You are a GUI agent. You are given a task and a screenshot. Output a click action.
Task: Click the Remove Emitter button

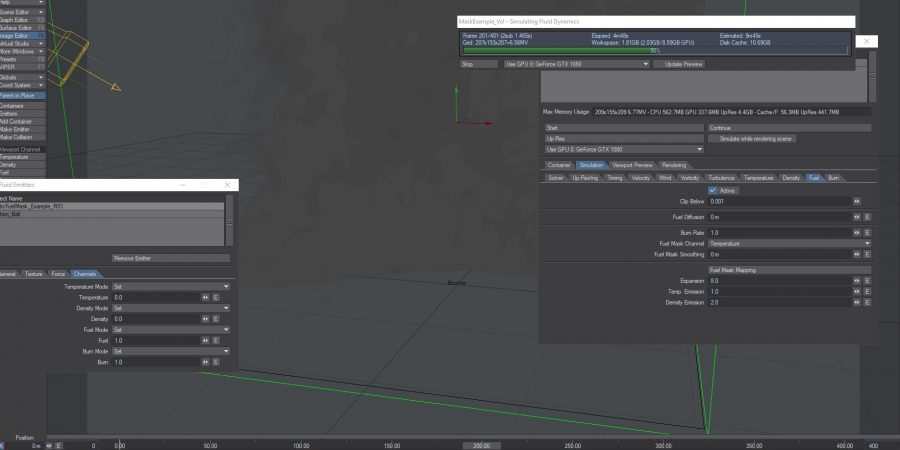click(171, 258)
